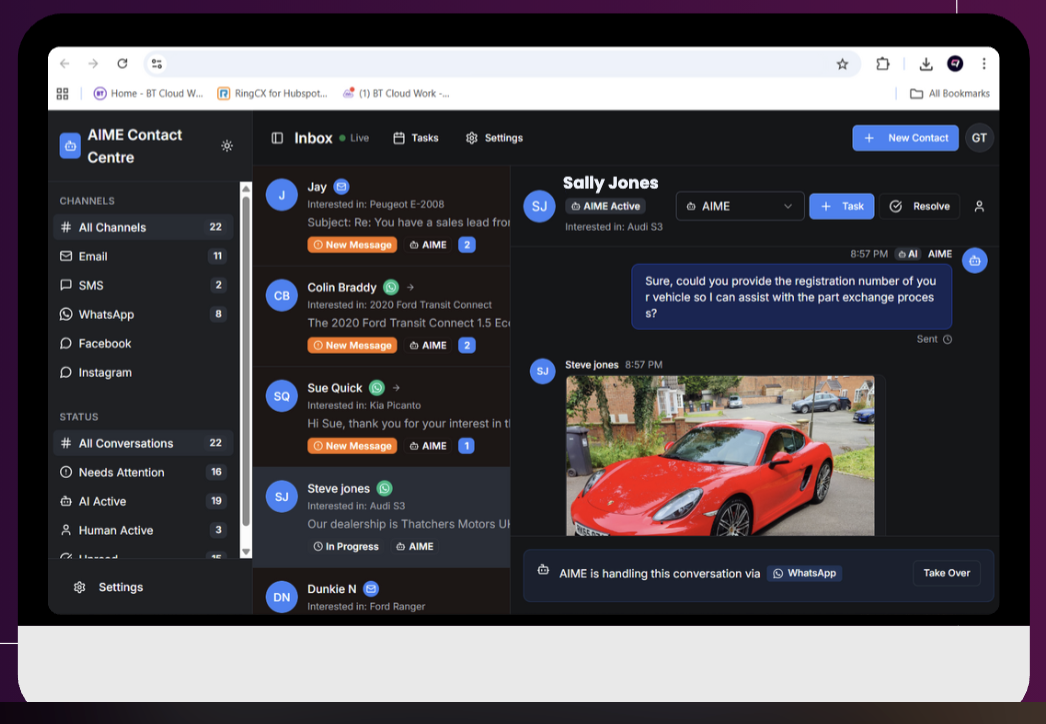Open the GT user avatar menu
This screenshot has width=1046, height=724.
[979, 138]
